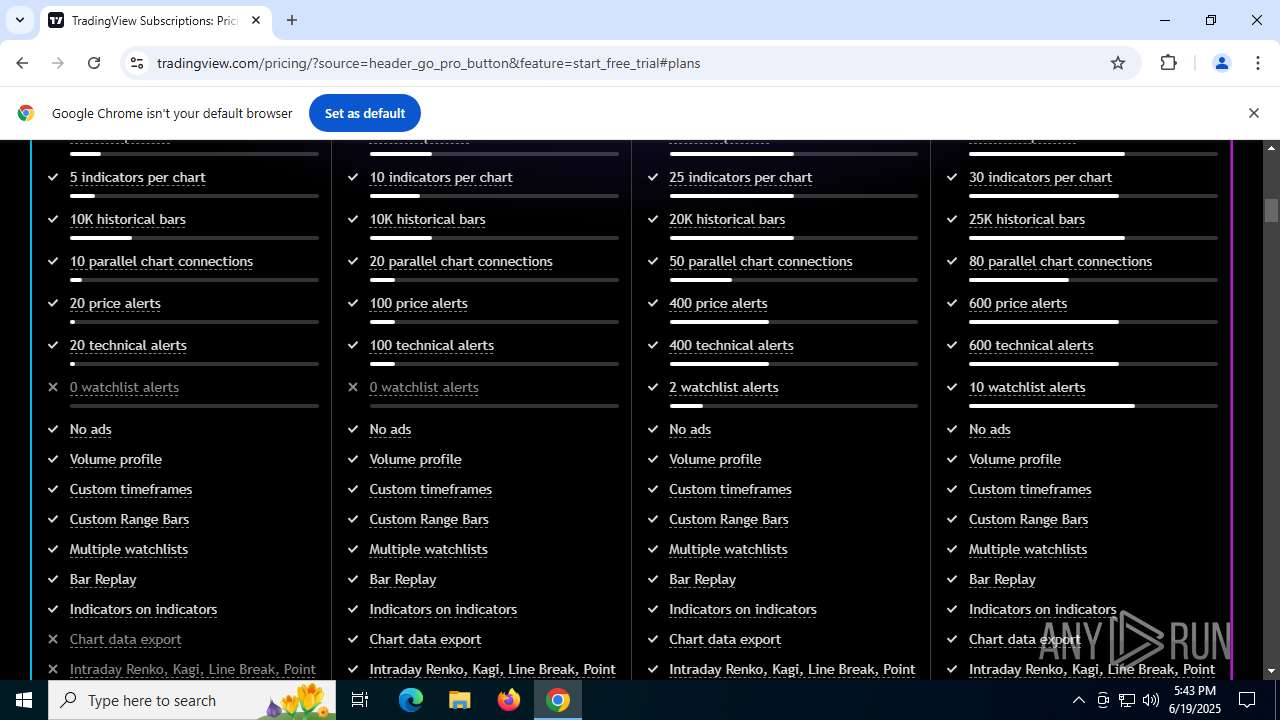Click 'Bar Replay' in the second plan column
This screenshot has height=720, width=1280.
403,579
